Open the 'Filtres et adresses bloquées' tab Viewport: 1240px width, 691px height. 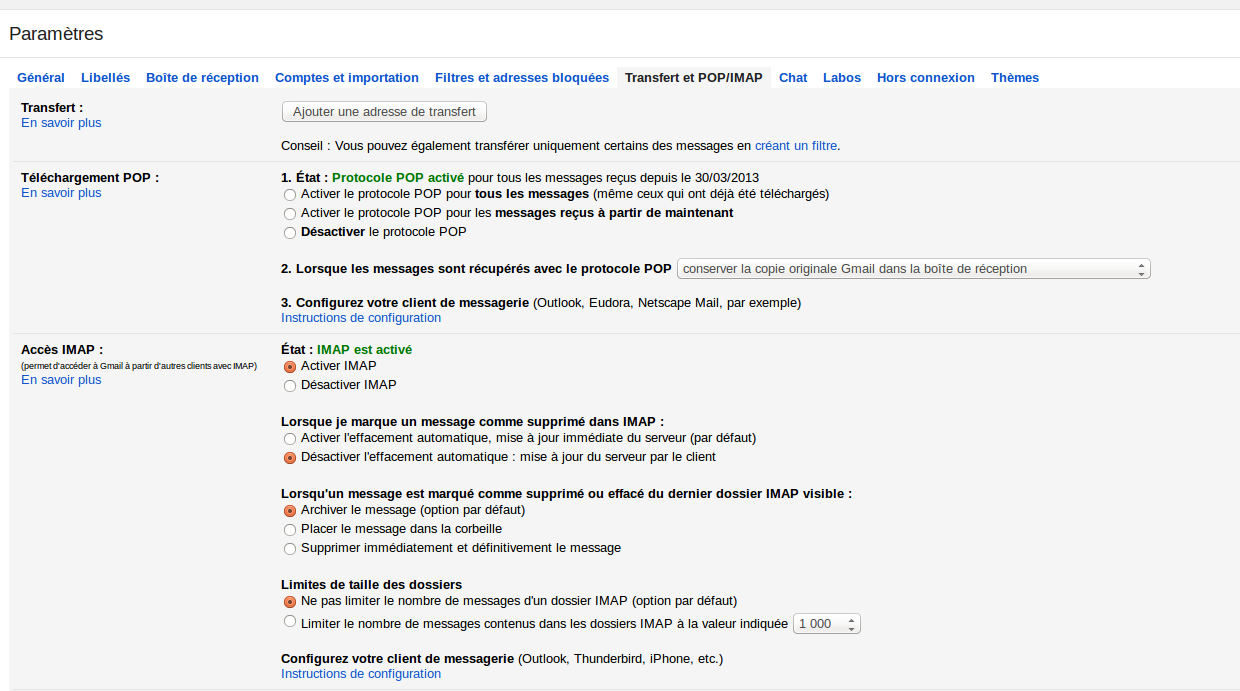pyautogui.click(x=521, y=78)
